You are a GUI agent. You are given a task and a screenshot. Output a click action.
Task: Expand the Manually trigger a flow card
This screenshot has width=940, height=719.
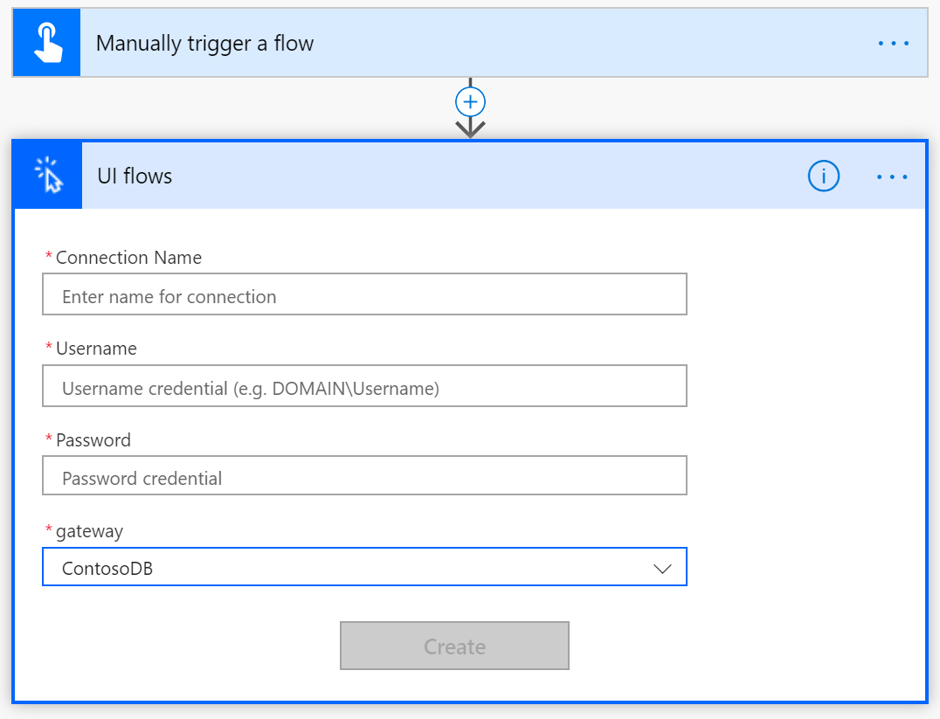[470, 43]
